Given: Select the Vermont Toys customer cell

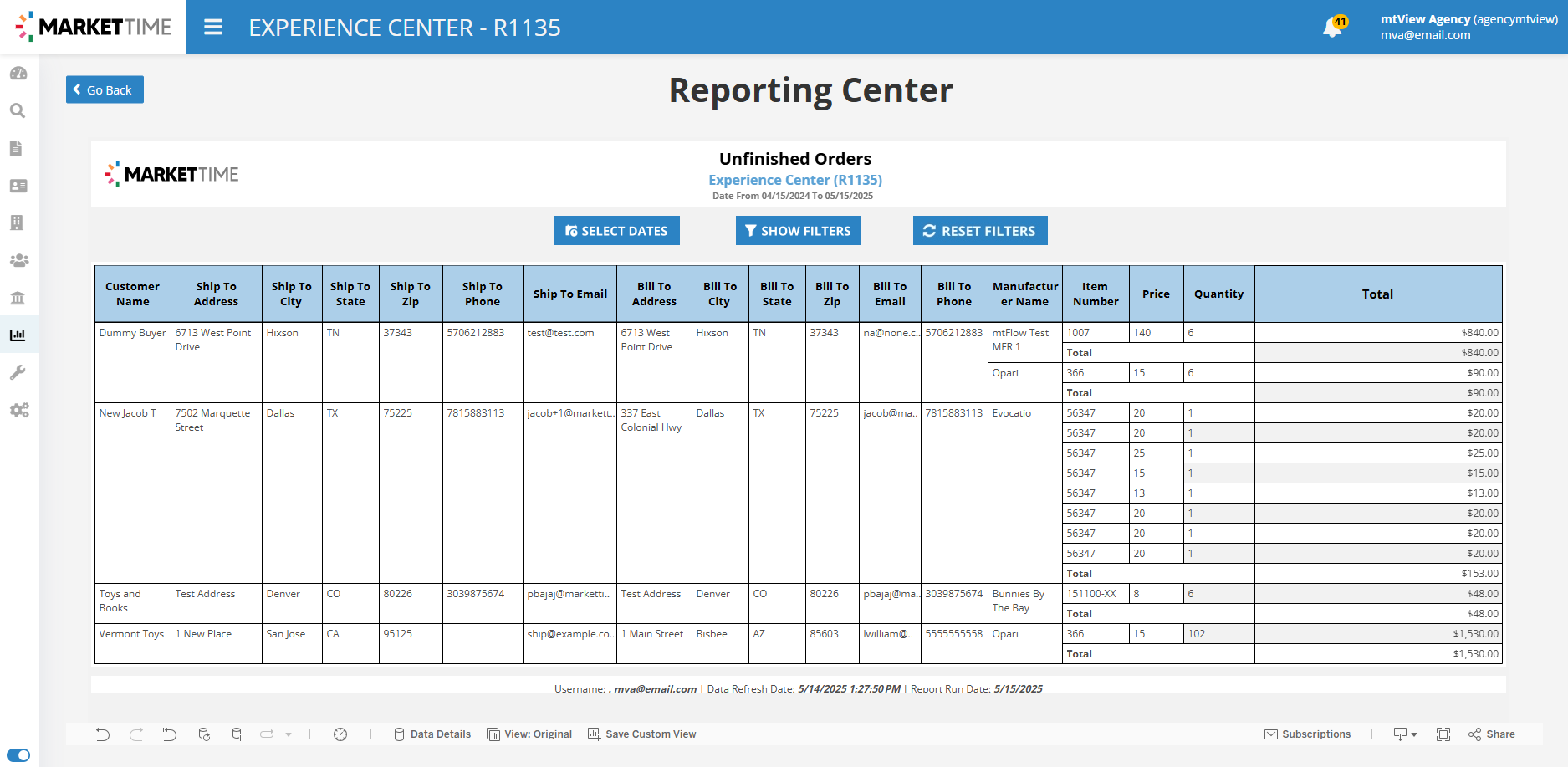Looking at the screenshot, I should click(133, 643).
